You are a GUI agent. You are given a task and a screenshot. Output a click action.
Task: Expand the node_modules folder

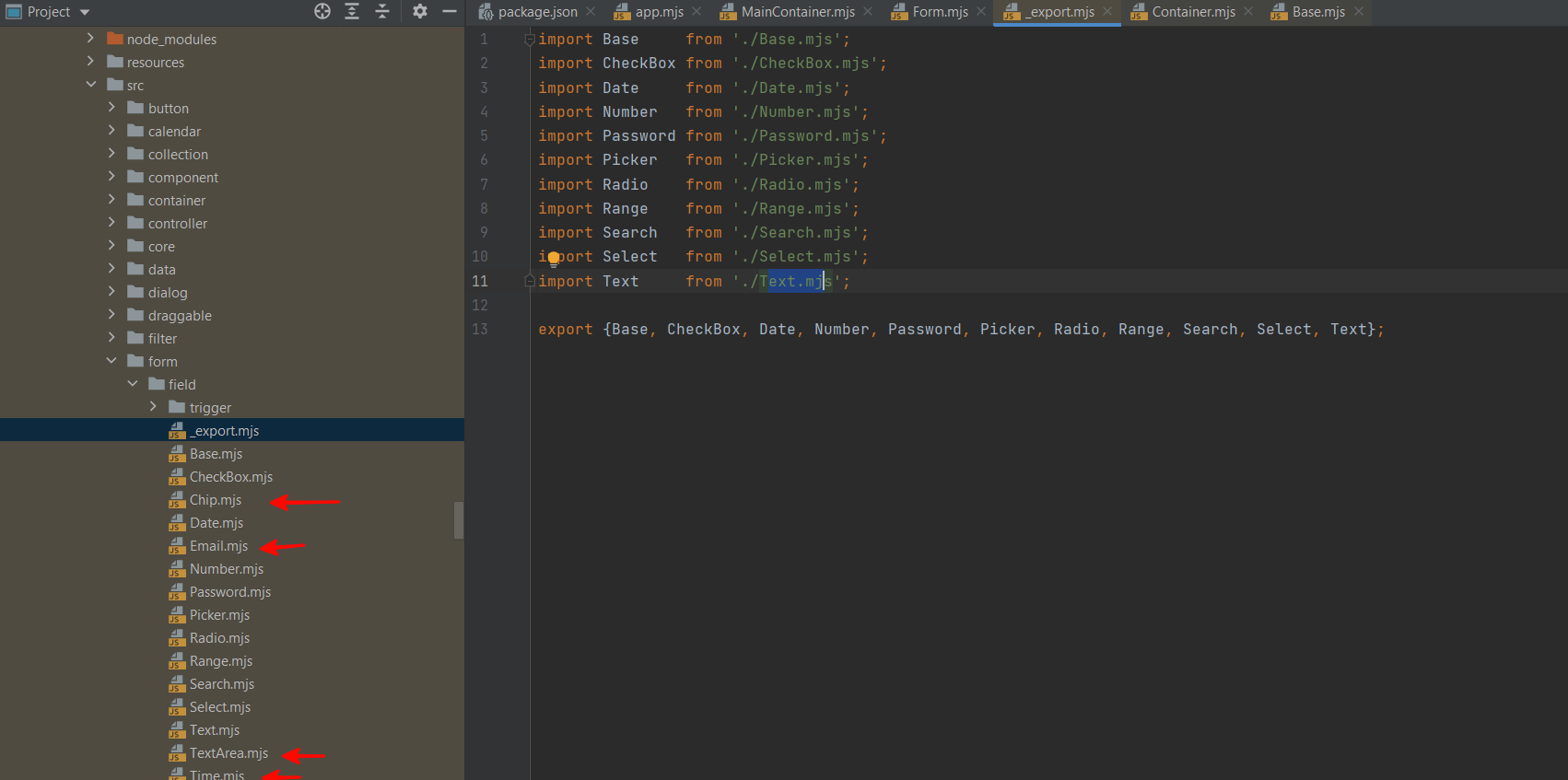point(90,38)
